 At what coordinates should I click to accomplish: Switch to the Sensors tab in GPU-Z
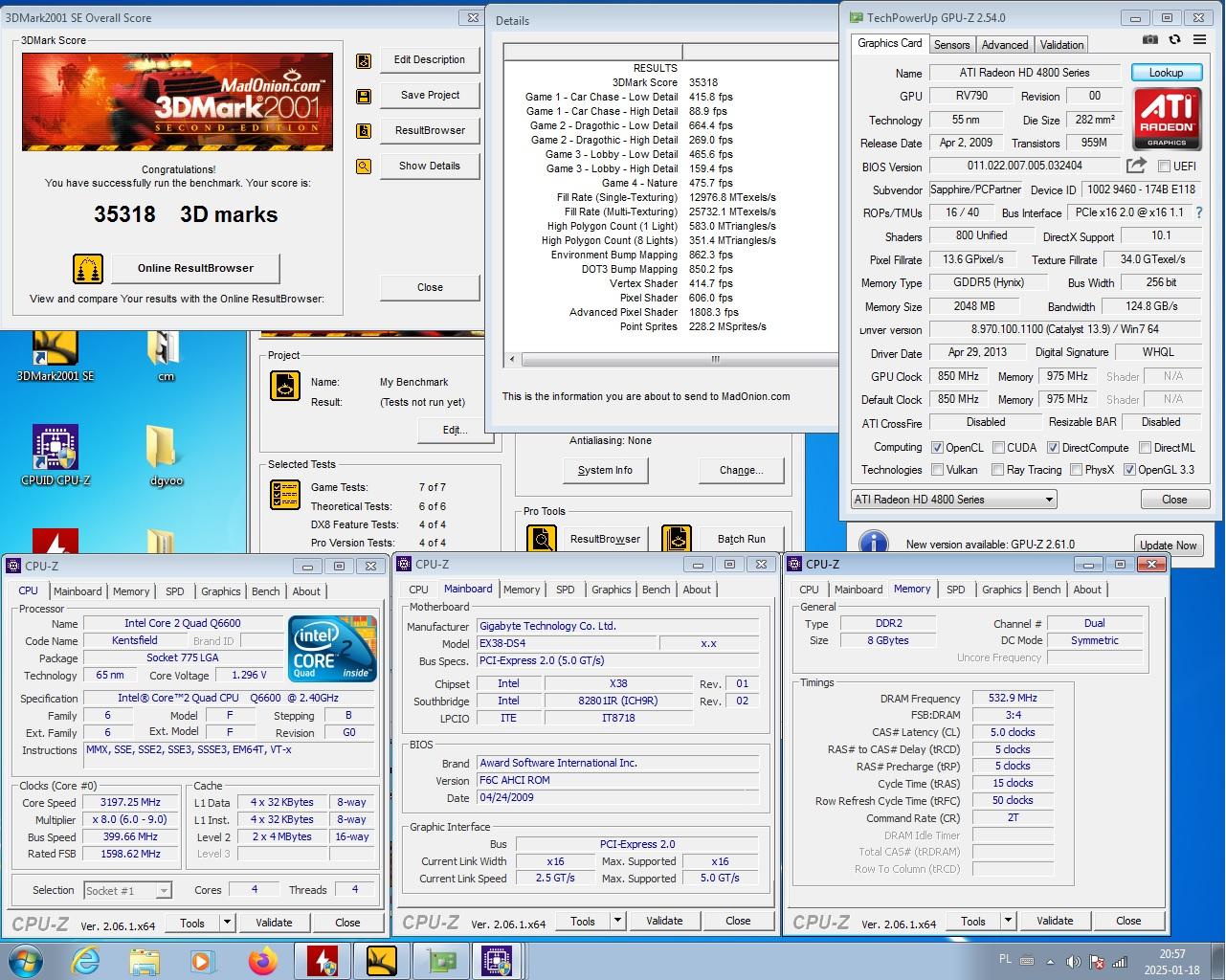[951, 45]
